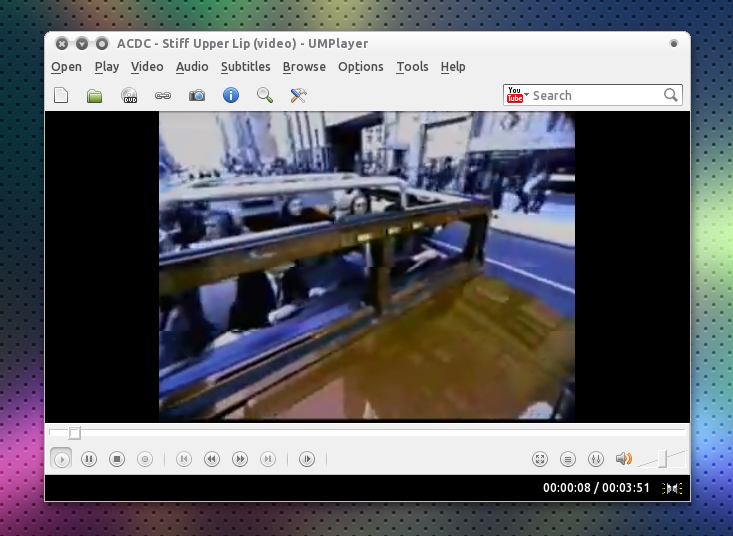This screenshot has width=733, height=536.
Task: Show media info with blue info icon
Action: point(231,95)
